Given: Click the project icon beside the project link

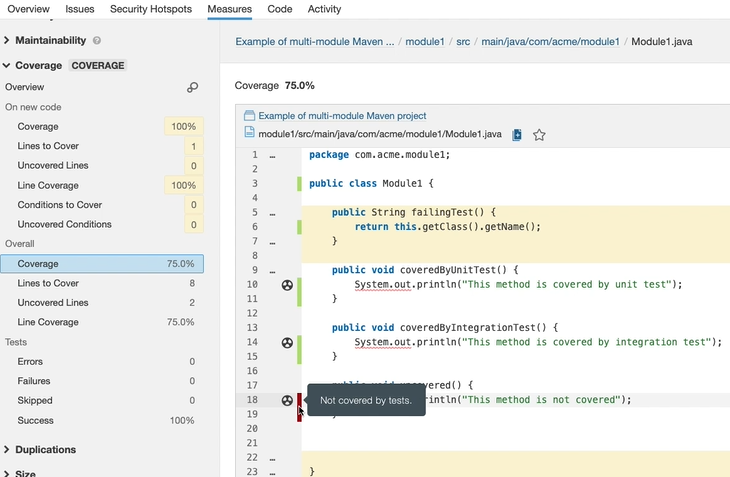Looking at the screenshot, I should tap(250, 115).
